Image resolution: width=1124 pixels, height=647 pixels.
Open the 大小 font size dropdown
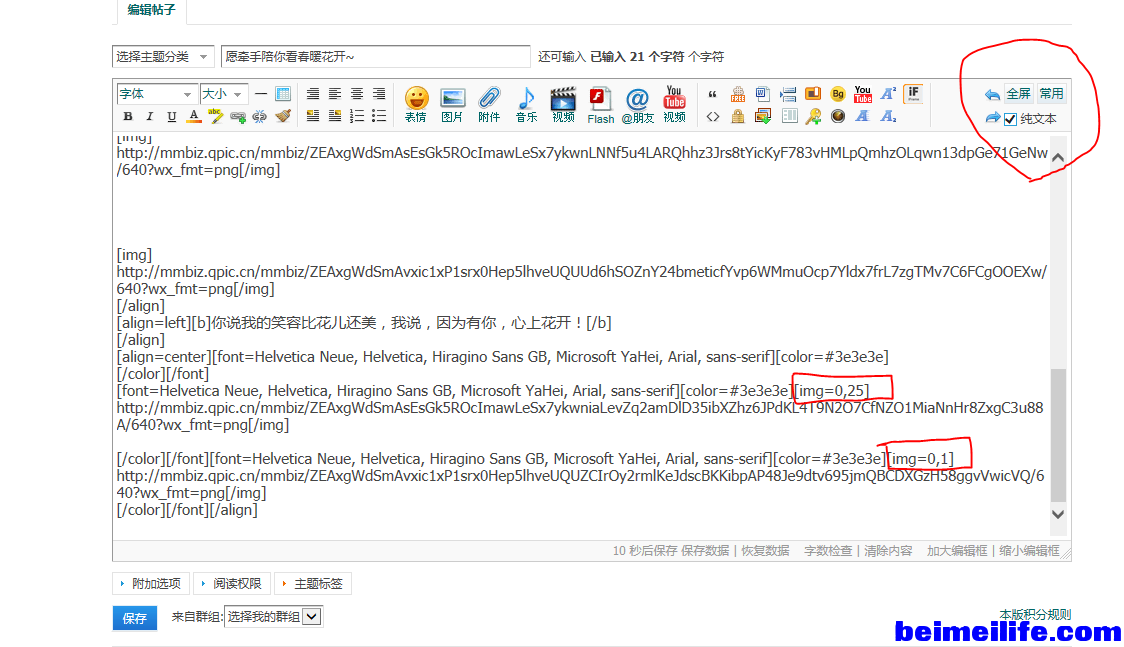tap(223, 94)
